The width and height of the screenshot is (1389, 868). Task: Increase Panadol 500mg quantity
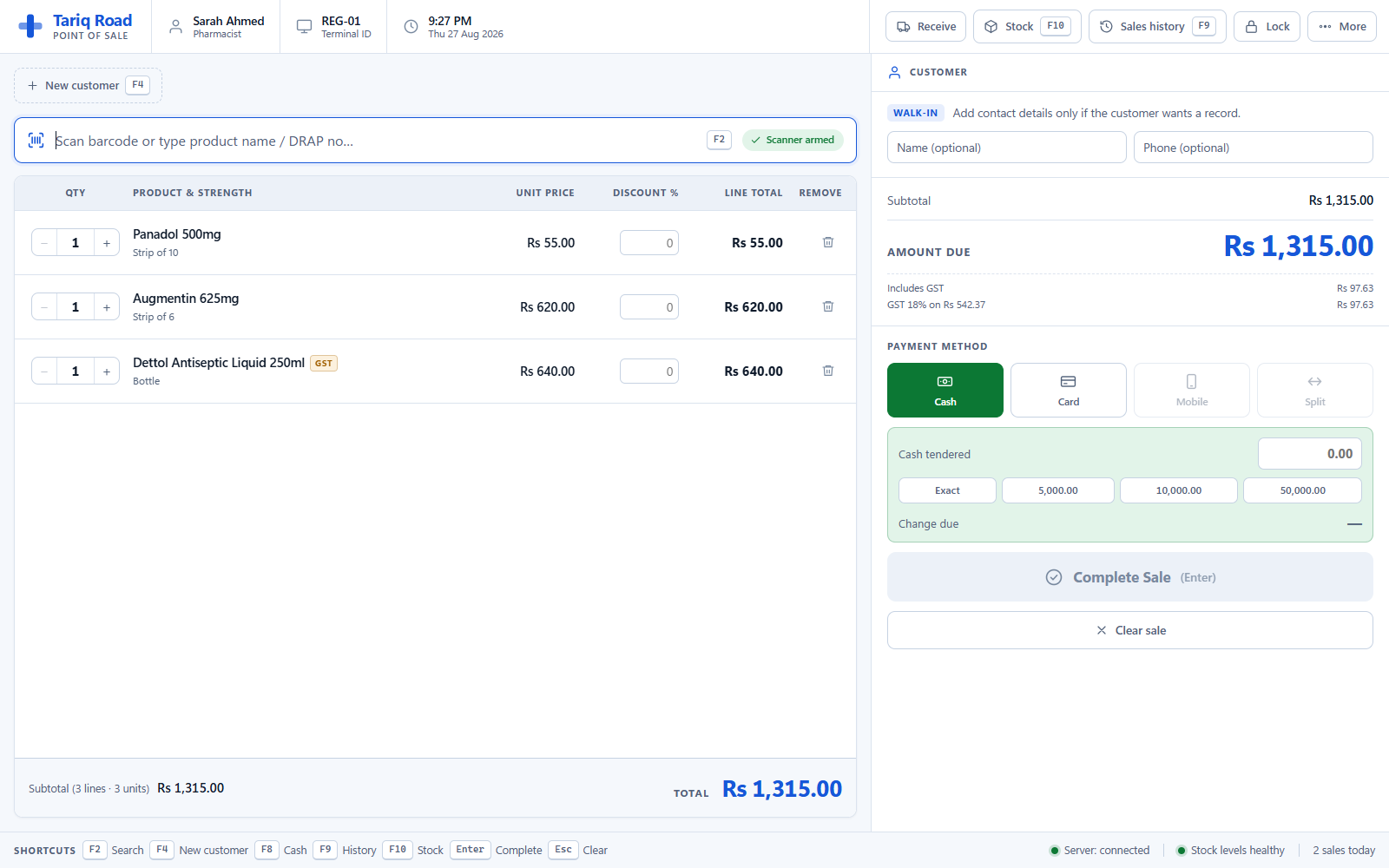pyautogui.click(x=107, y=243)
